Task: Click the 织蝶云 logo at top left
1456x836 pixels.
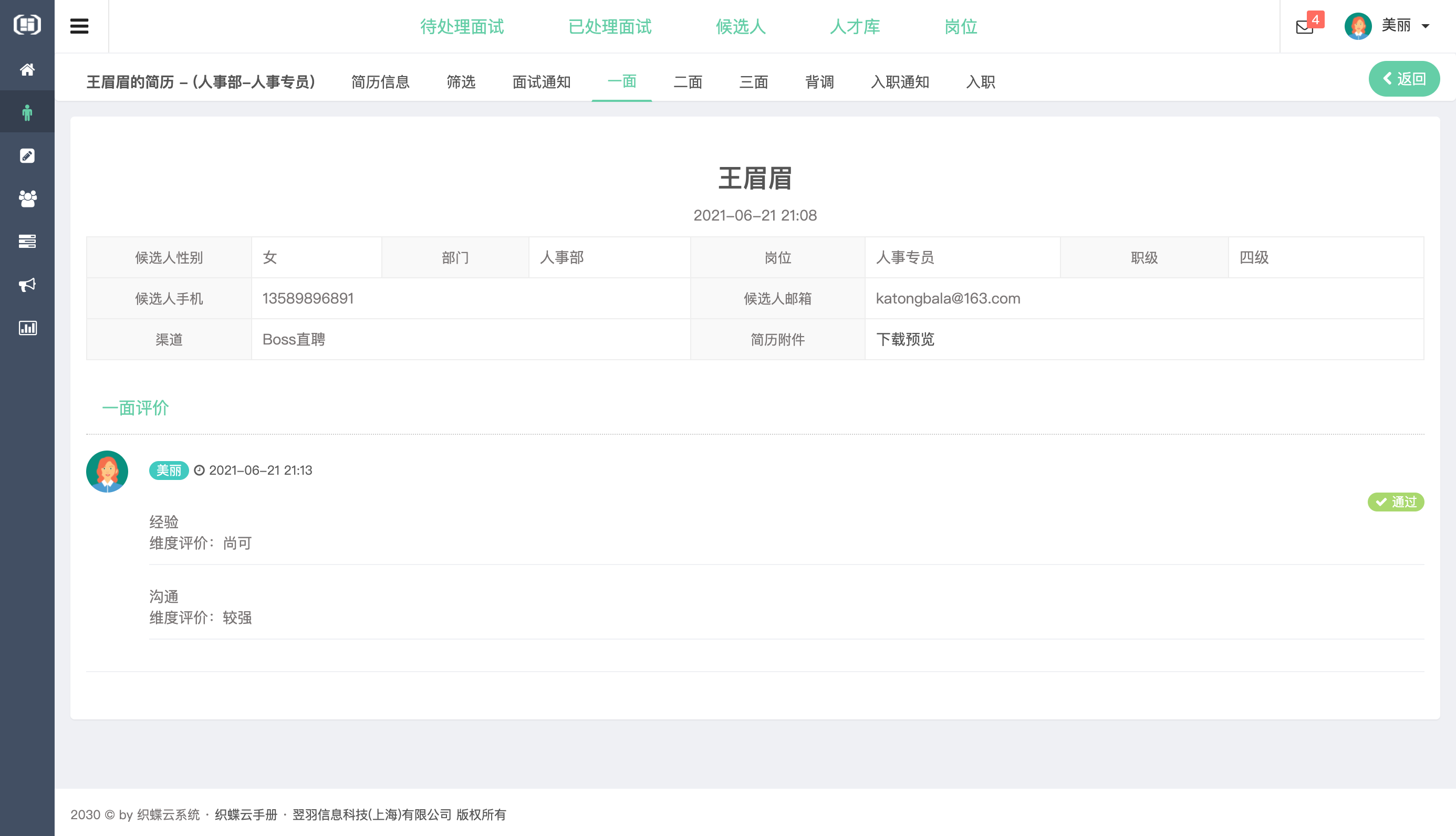Action: 27,25
